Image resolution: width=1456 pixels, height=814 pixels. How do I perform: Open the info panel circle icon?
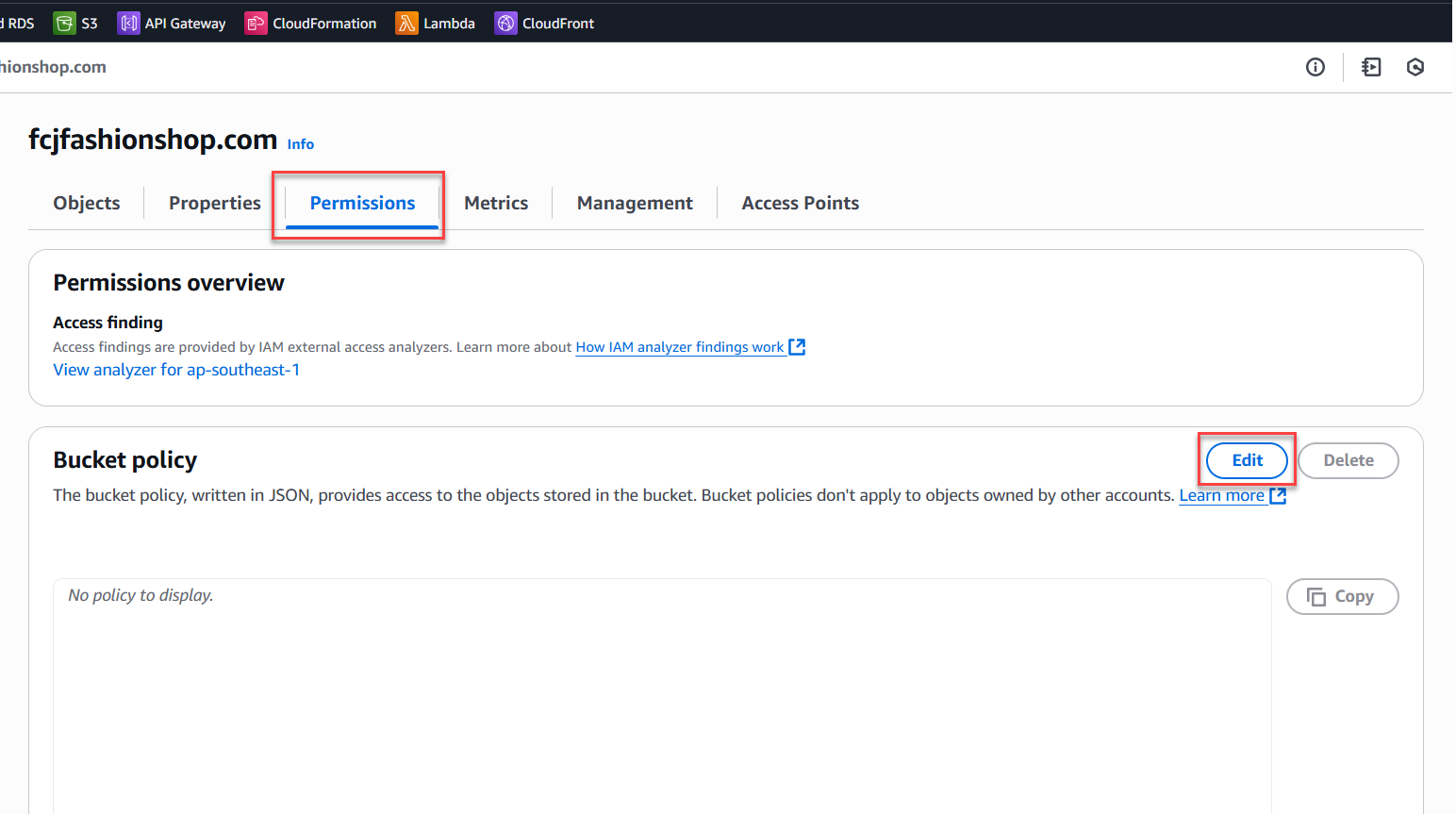pyautogui.click(x=1315, y=67)
